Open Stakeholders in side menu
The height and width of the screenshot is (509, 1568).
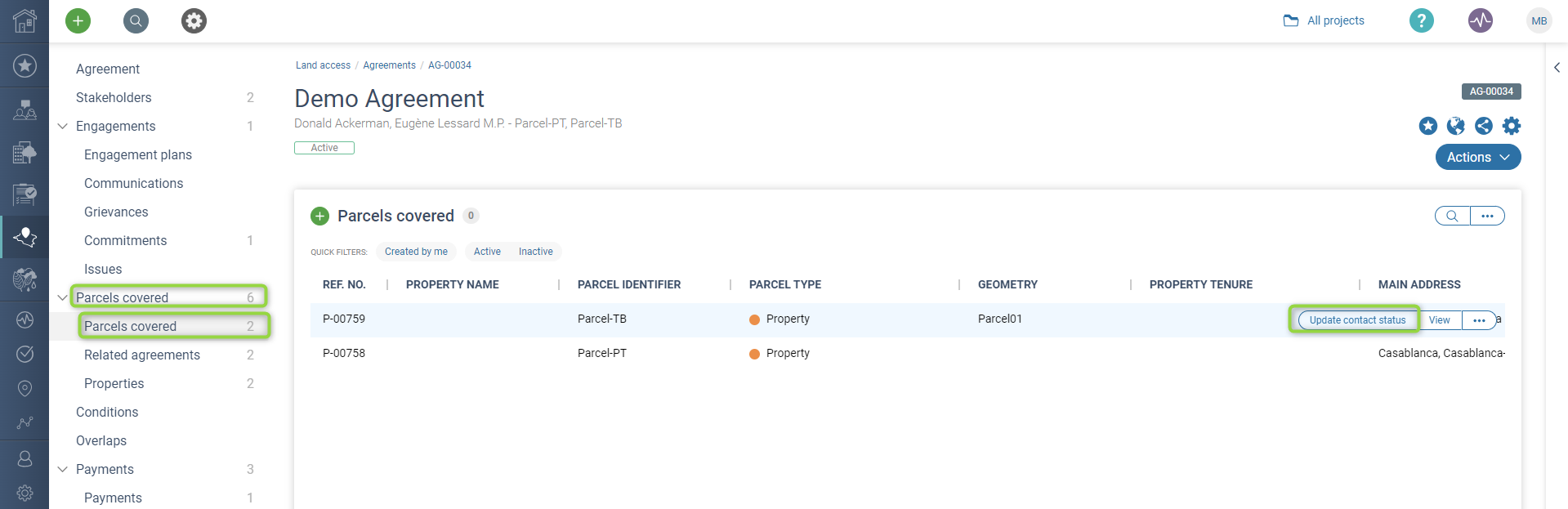[114, 97]
